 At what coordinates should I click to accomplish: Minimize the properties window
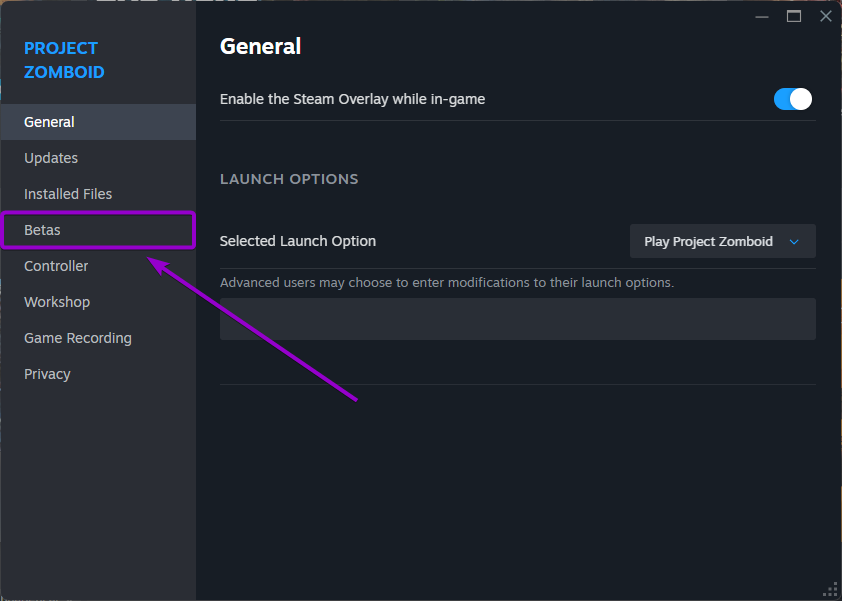point(761,17)
